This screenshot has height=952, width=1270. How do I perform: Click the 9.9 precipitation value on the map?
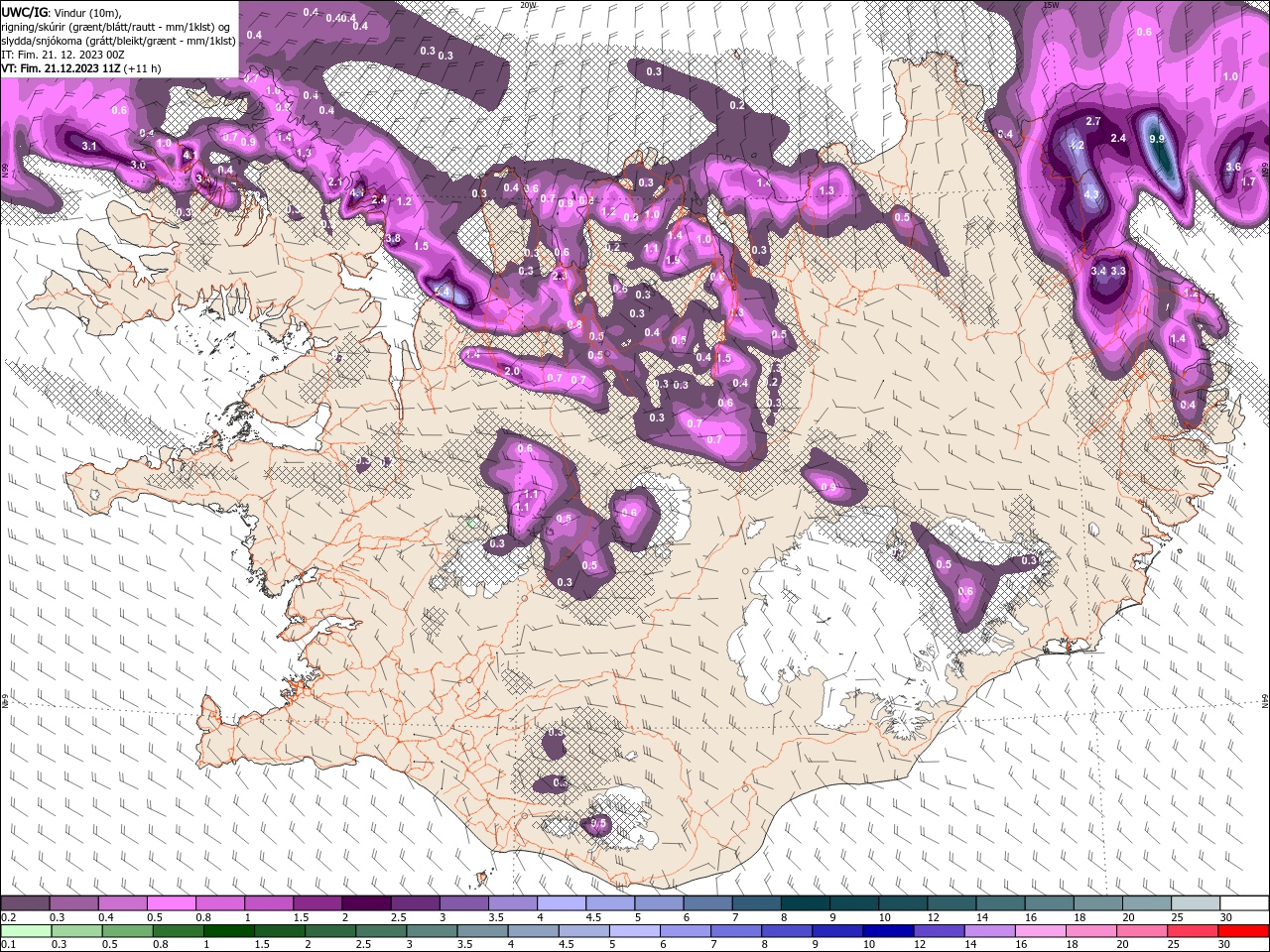[1157, 139]
